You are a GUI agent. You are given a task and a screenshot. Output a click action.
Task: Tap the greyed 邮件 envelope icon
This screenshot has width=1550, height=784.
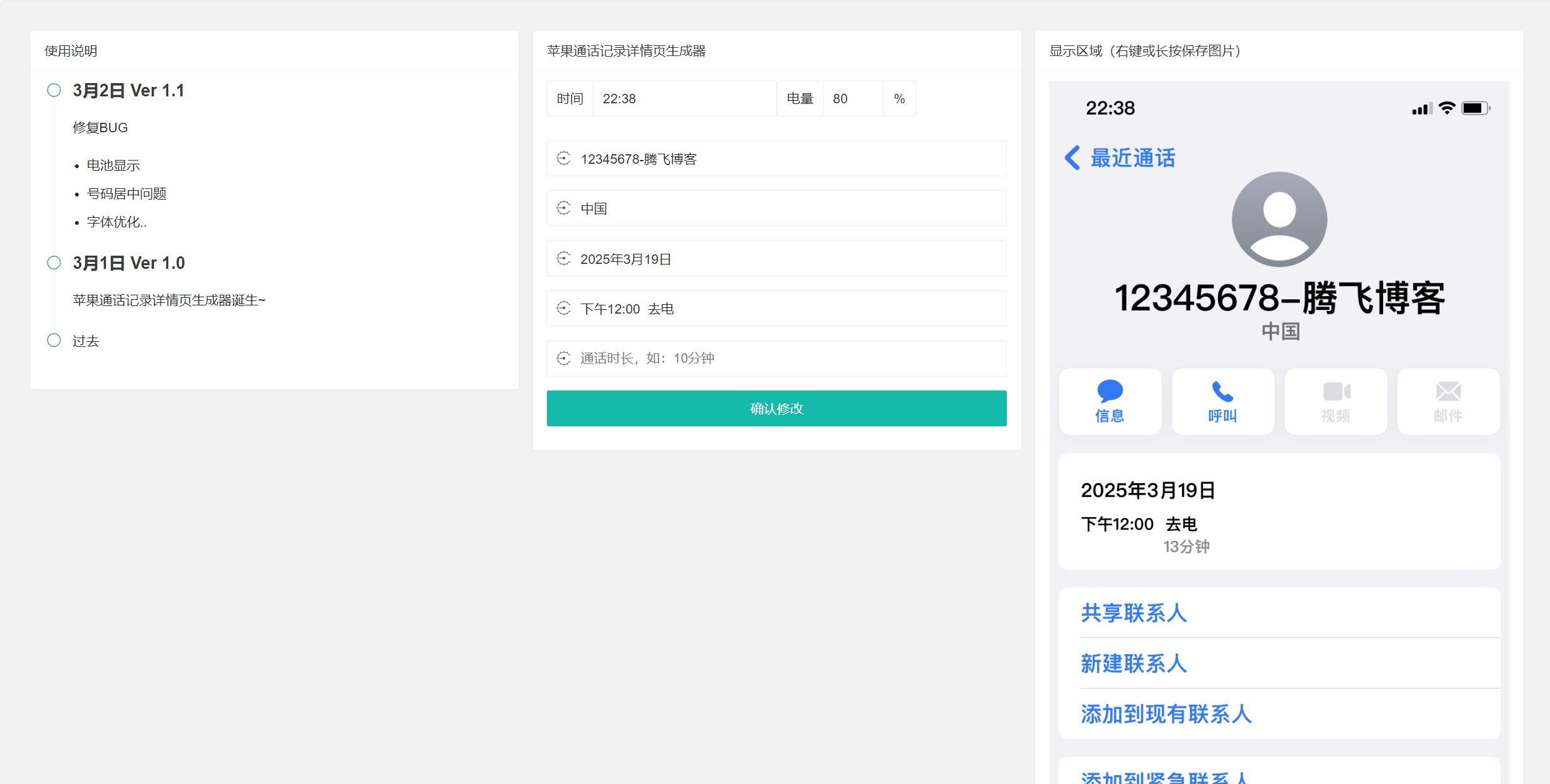coord(1448,391)
